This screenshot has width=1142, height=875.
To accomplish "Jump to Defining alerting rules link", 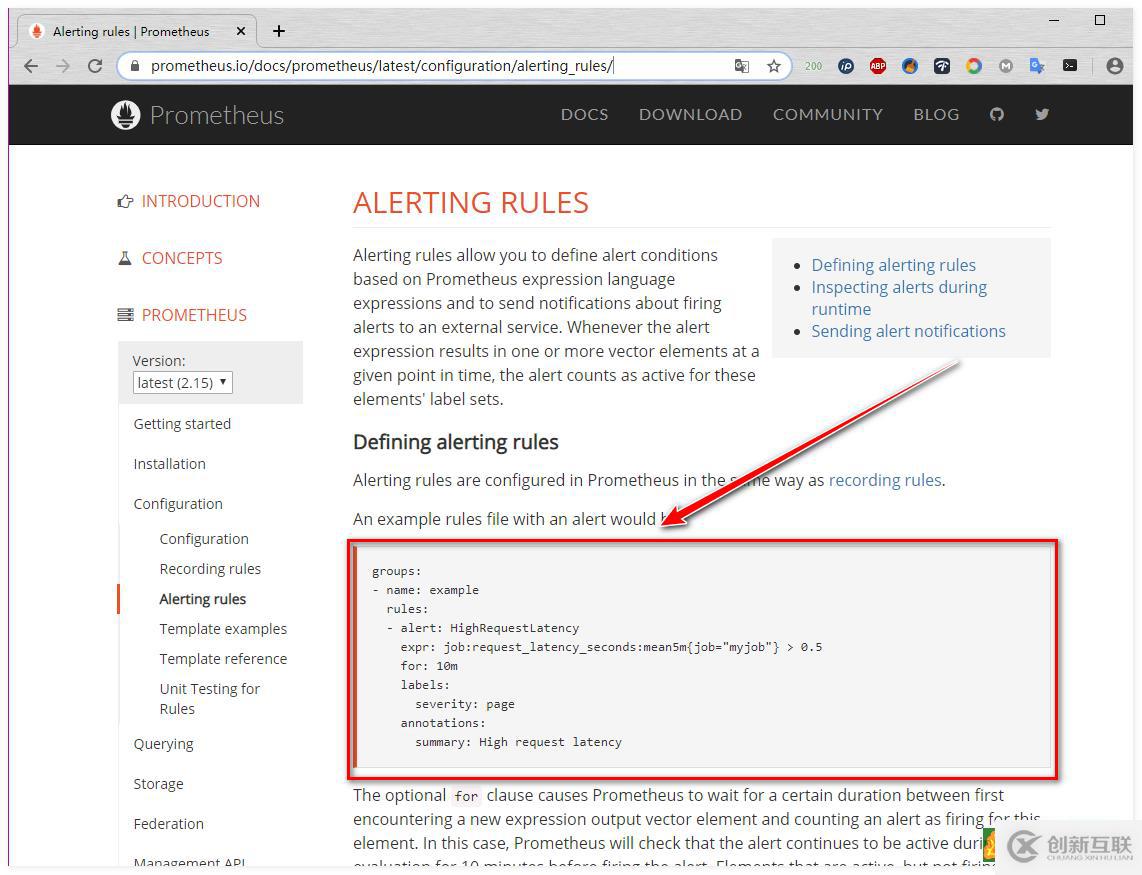I will (894, 265).
